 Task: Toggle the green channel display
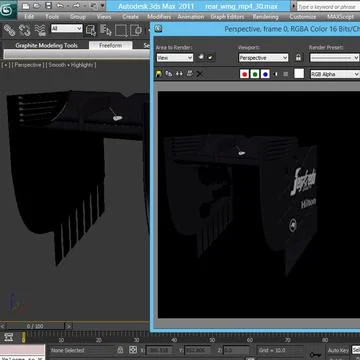[255, 74]
